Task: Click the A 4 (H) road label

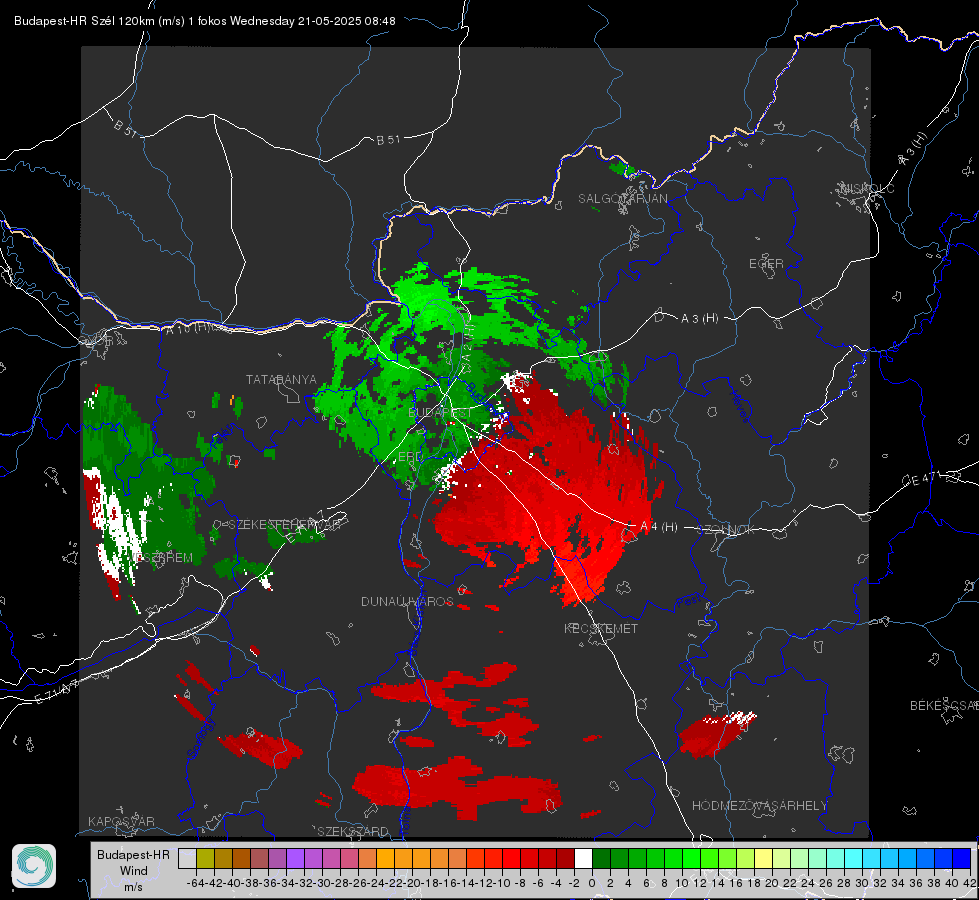Action: click(x=659, y=527)
